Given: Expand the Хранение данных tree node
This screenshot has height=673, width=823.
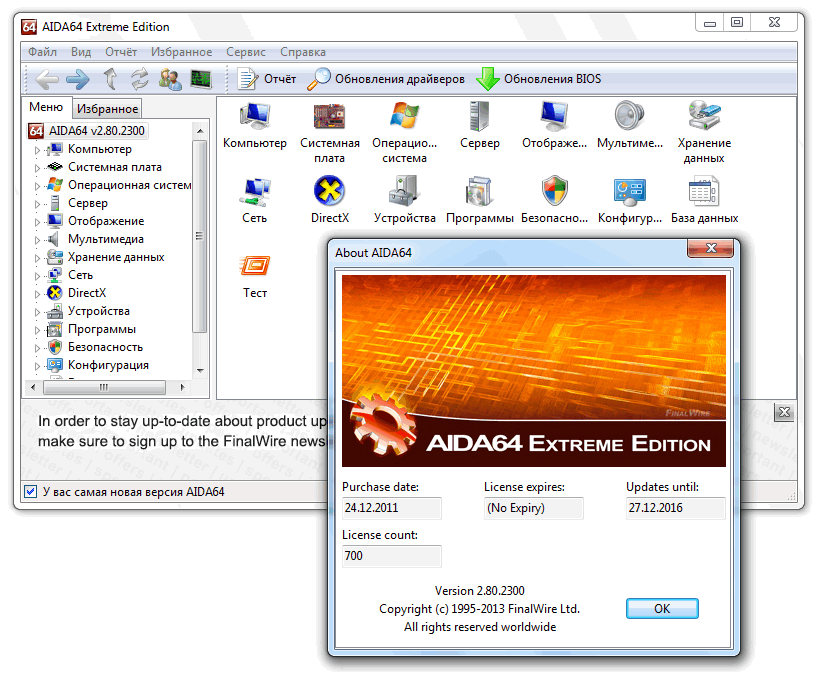Looking at the screenshot, I should coord(37,258).
